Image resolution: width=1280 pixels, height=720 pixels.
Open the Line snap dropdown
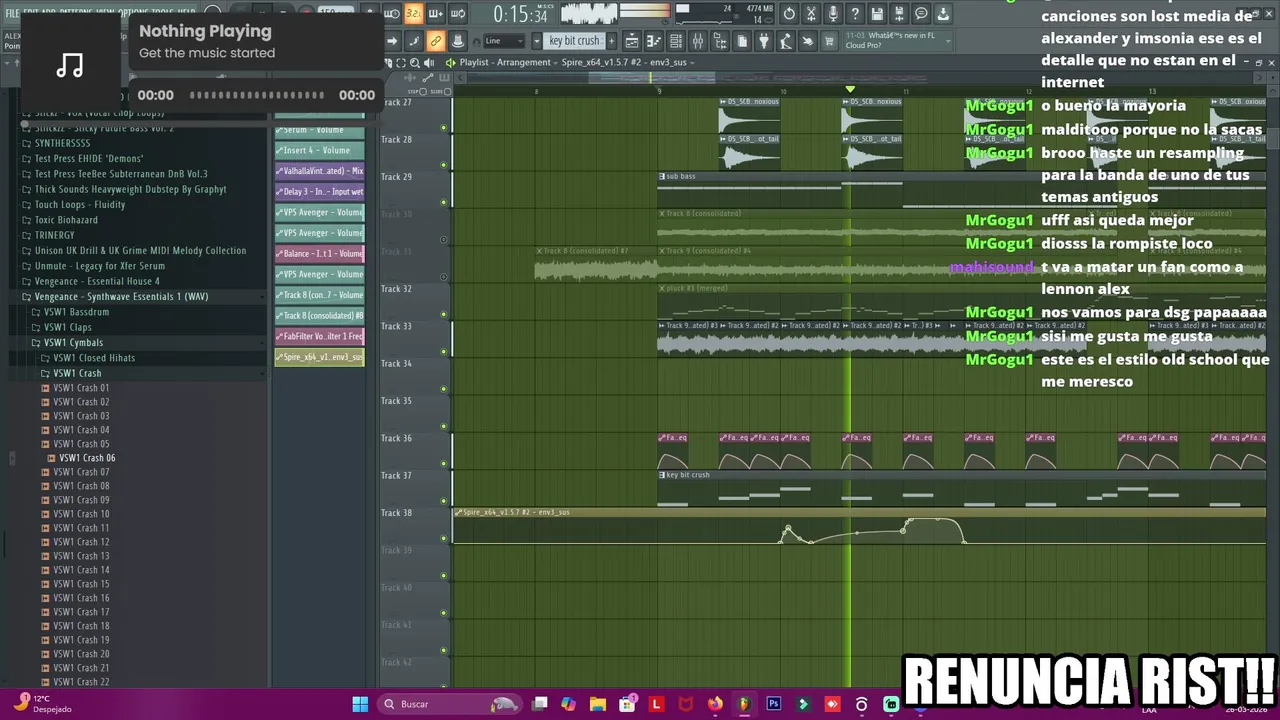pyautogui.click(x=503, y=41)
